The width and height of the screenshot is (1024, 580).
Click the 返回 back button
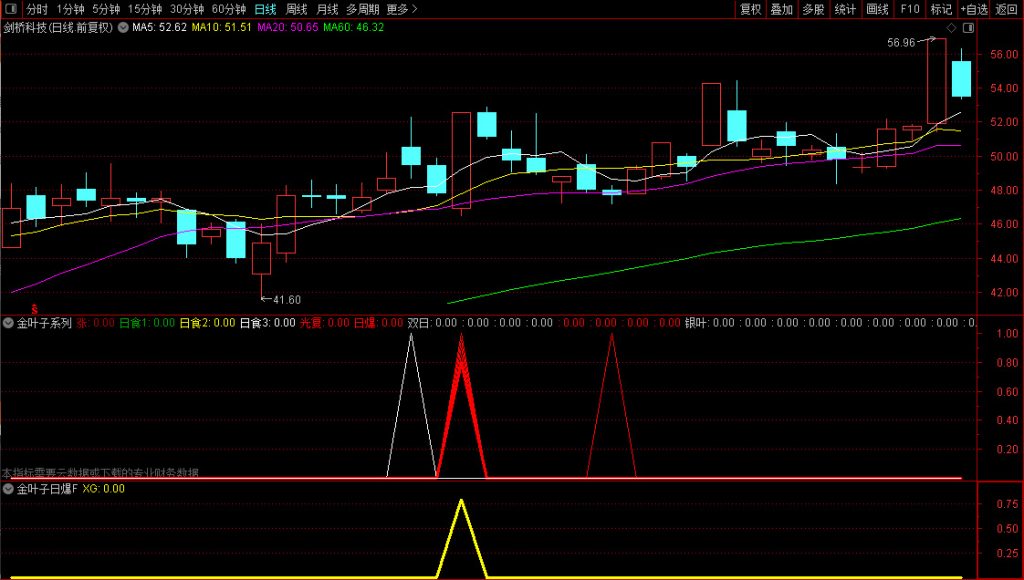pyautogui.click(x=1007, y=9)
